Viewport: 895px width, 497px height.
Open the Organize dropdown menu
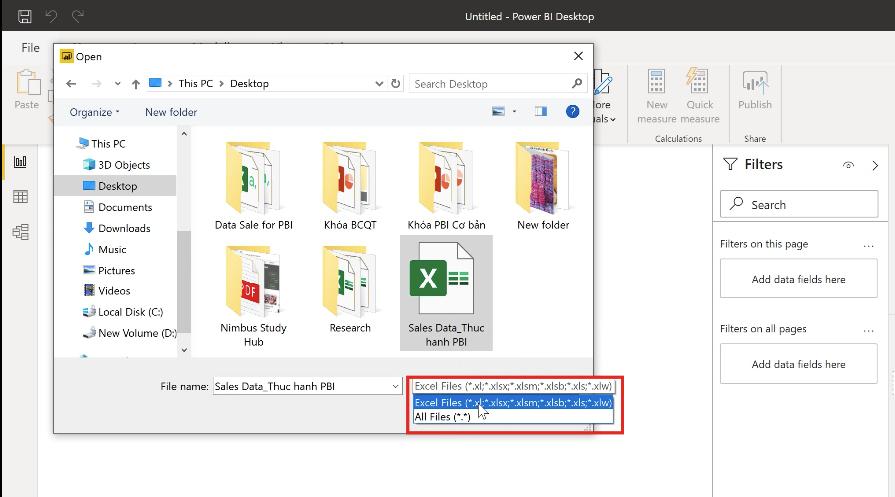(x=94, y=112)
